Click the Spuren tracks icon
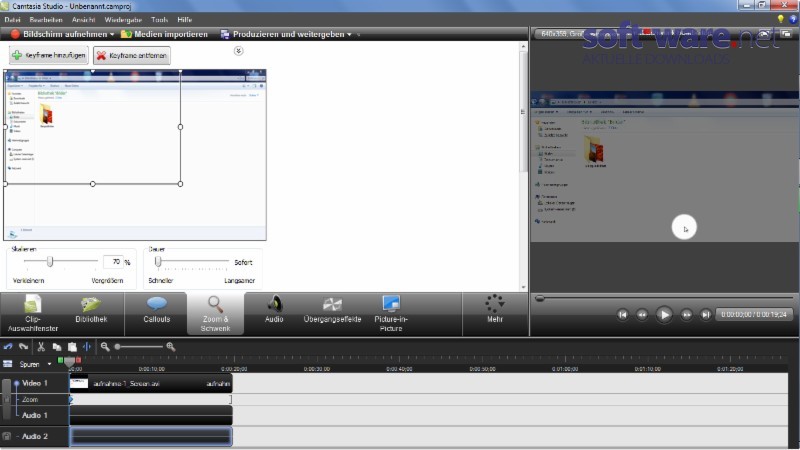 [8, 364]
